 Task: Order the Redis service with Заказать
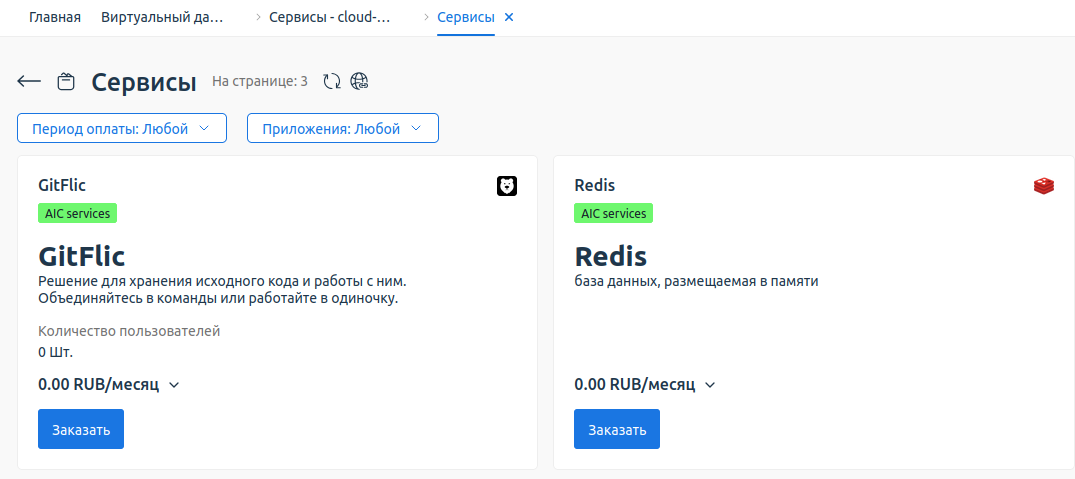point(617,429)
